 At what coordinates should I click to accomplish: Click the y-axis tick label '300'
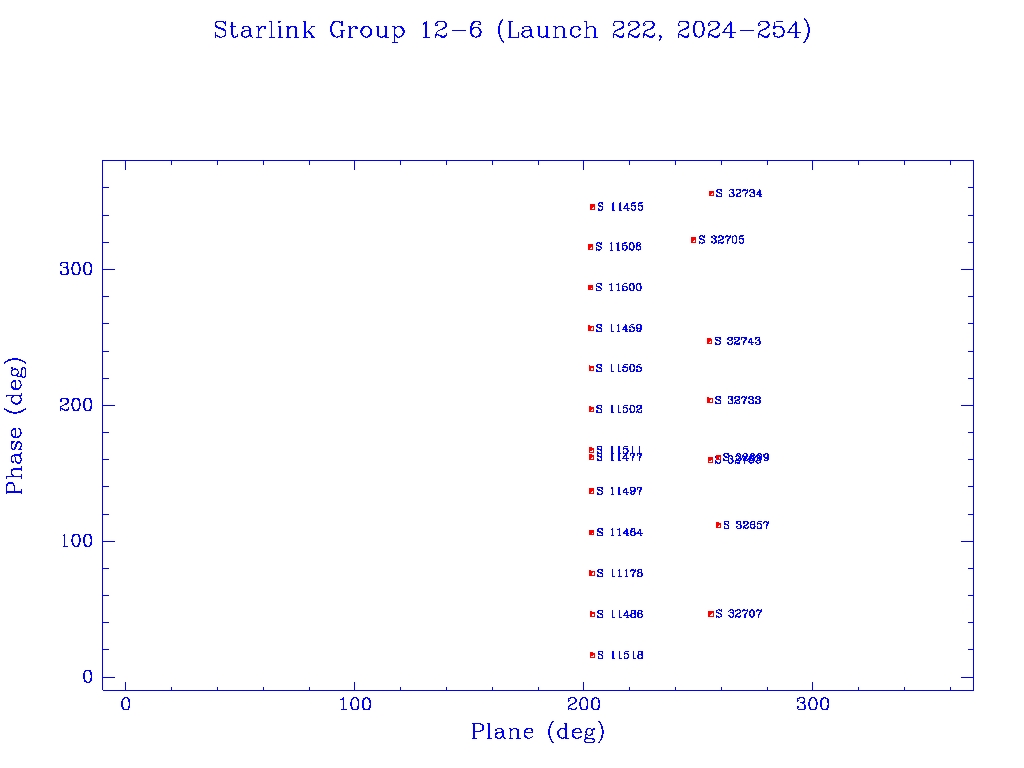click(76, 269)
